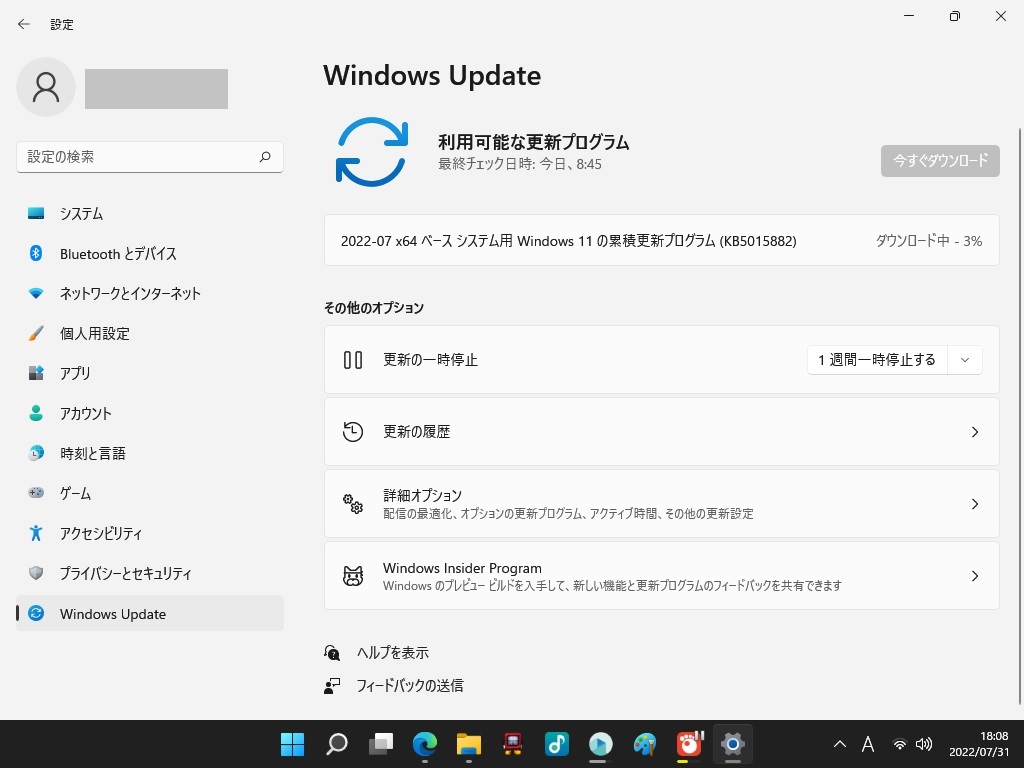Viewport: 1024px width, 768px height.
Task: Open the Windows Start menu
Action: tap(292, 744)
